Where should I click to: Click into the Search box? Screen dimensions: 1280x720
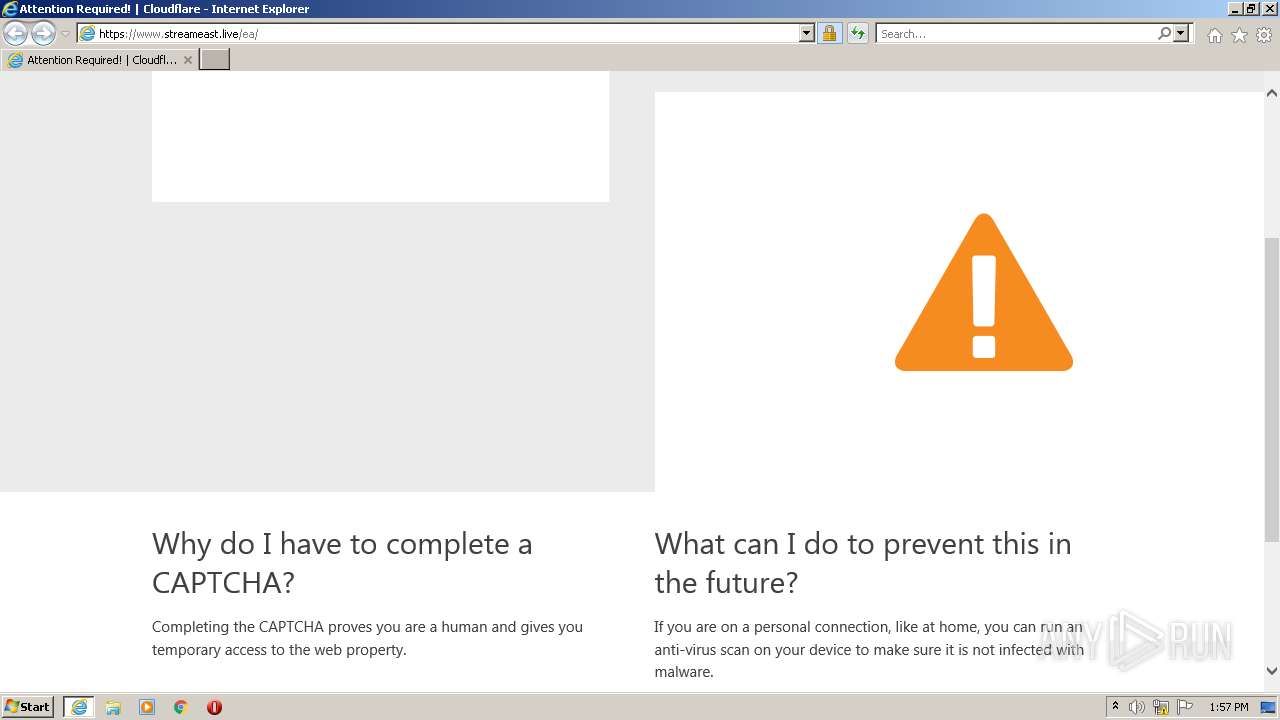tap(1016, 33)
